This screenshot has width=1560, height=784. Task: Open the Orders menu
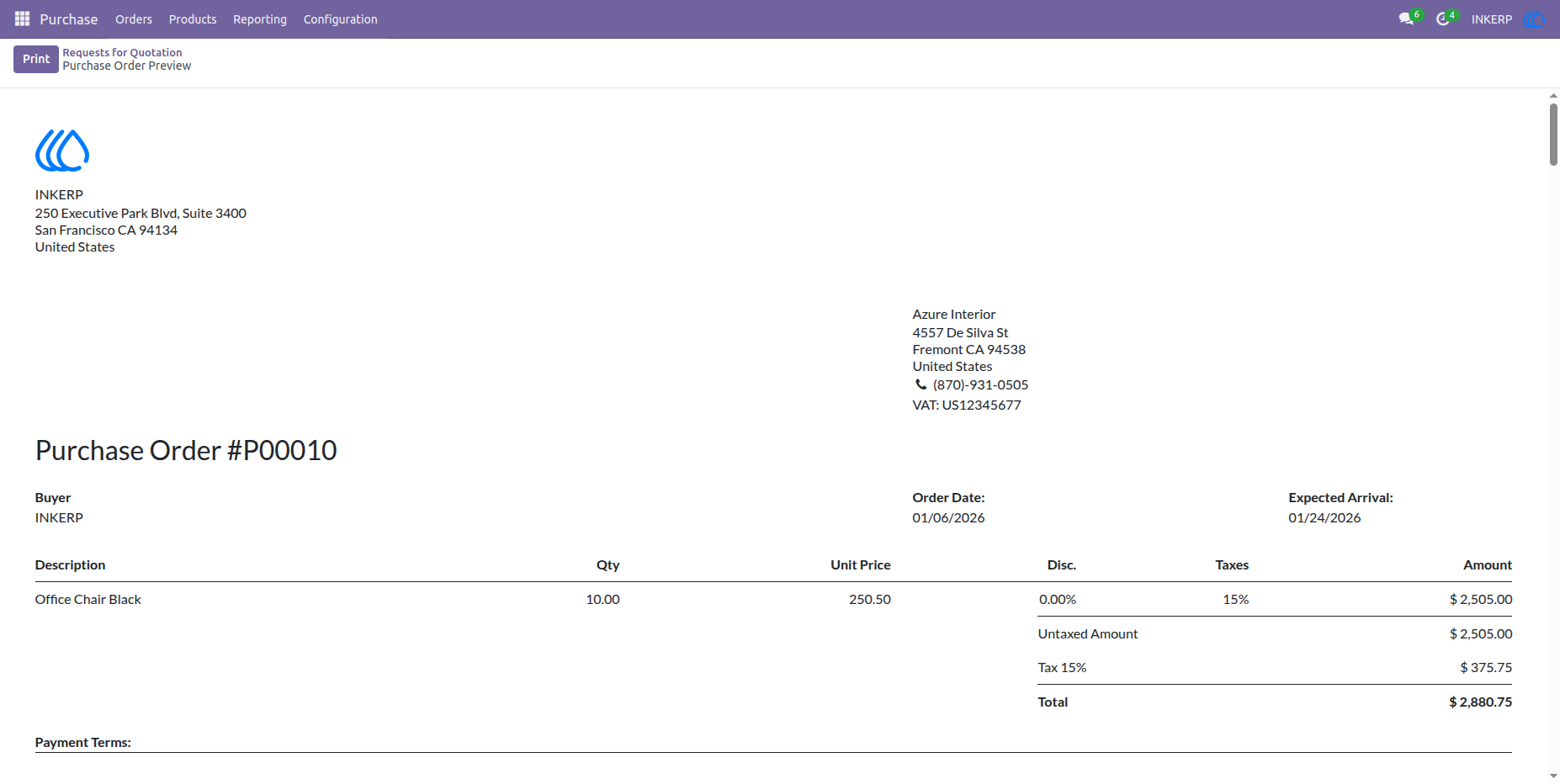tap(134, 19)
